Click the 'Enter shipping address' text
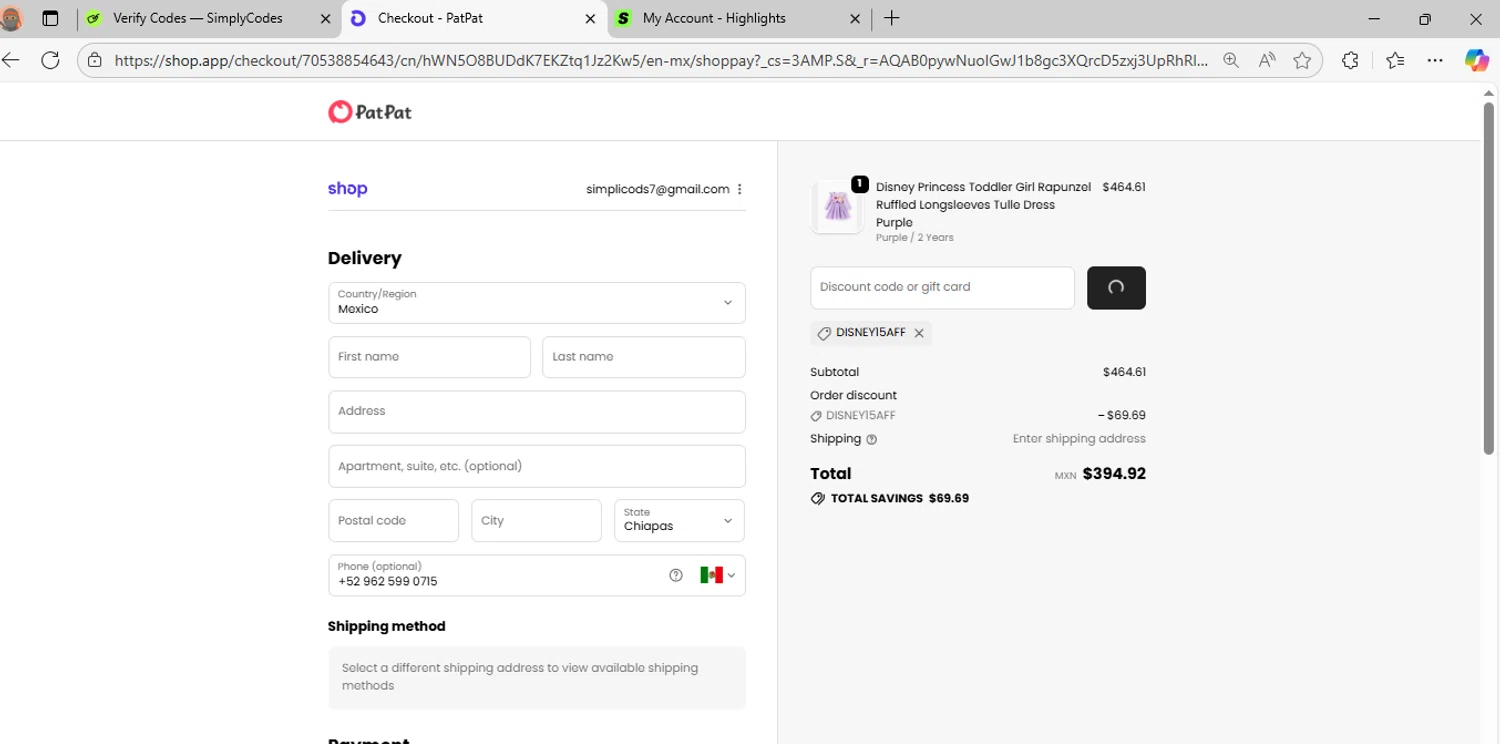Viewport: 1500px width, 744px height. pyautogui.click(x=1079, y=439)
